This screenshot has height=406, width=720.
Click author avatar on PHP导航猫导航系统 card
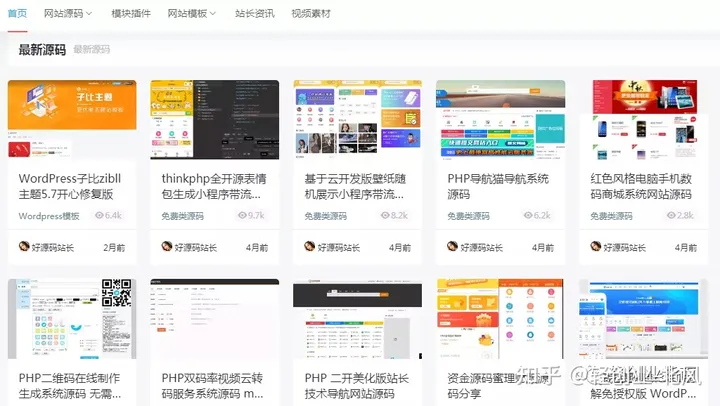[x=453, y=247]
